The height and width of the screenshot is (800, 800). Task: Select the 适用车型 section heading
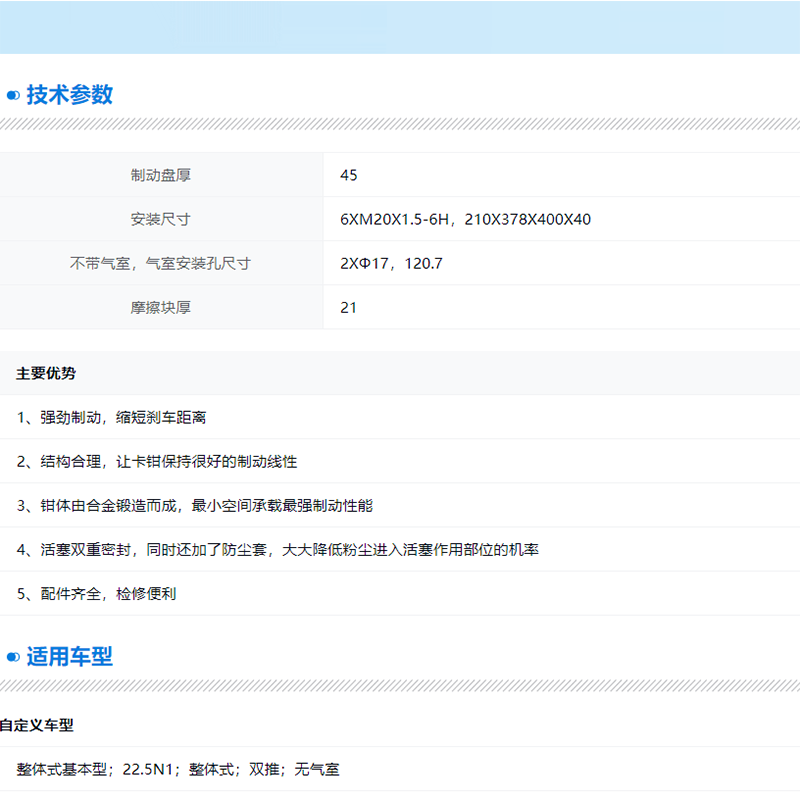tap(69, 657)
